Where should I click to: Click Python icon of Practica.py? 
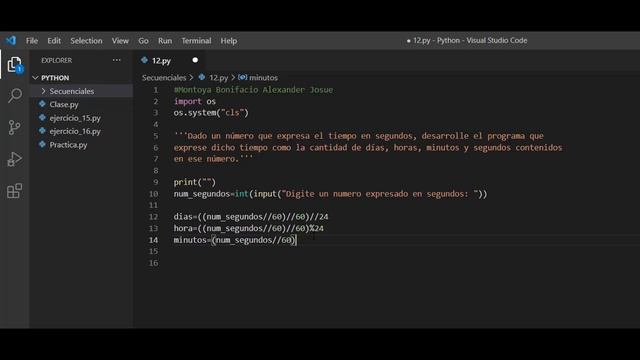coord(42,144)
